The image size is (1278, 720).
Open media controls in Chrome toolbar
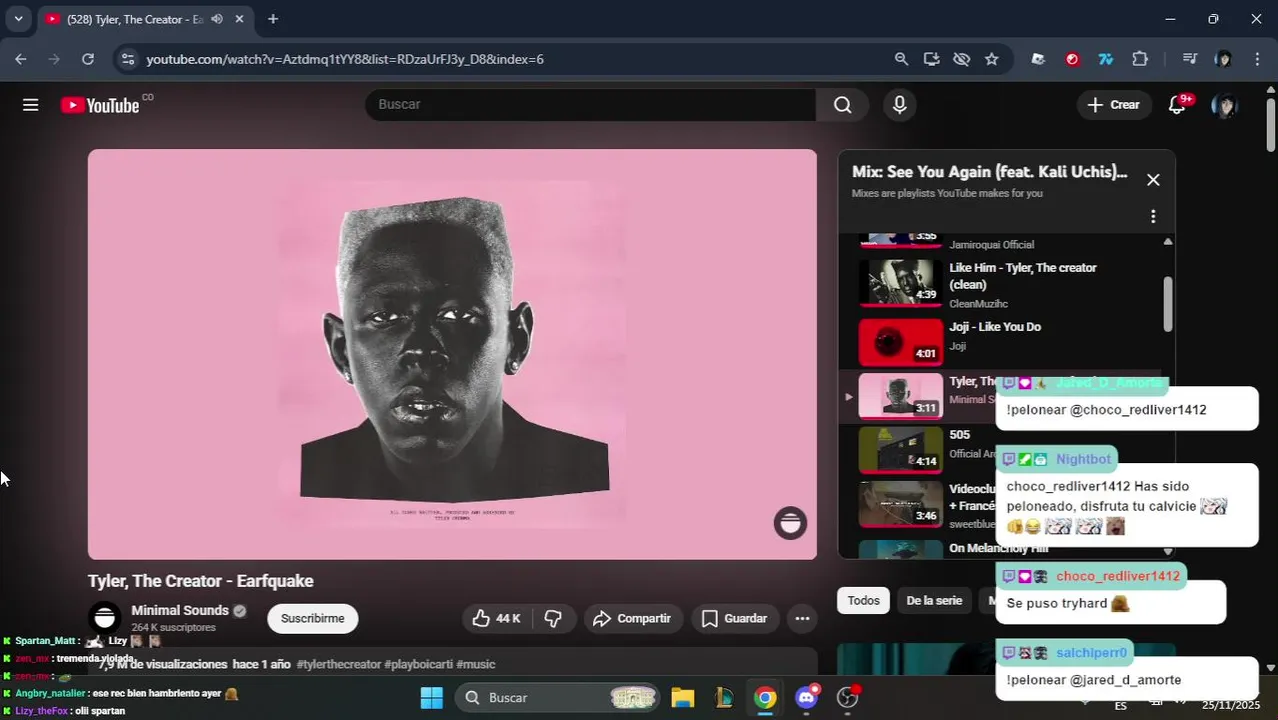[1190, 59]
